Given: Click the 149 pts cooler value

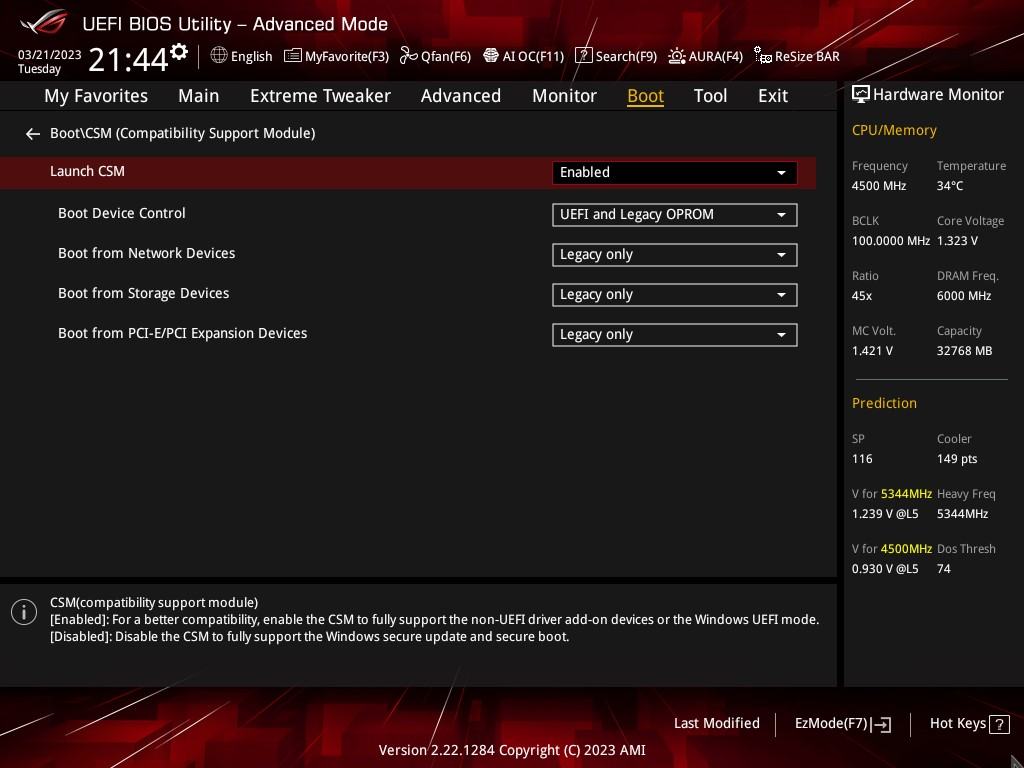Looking at the screenshot, I should [957, 459].
